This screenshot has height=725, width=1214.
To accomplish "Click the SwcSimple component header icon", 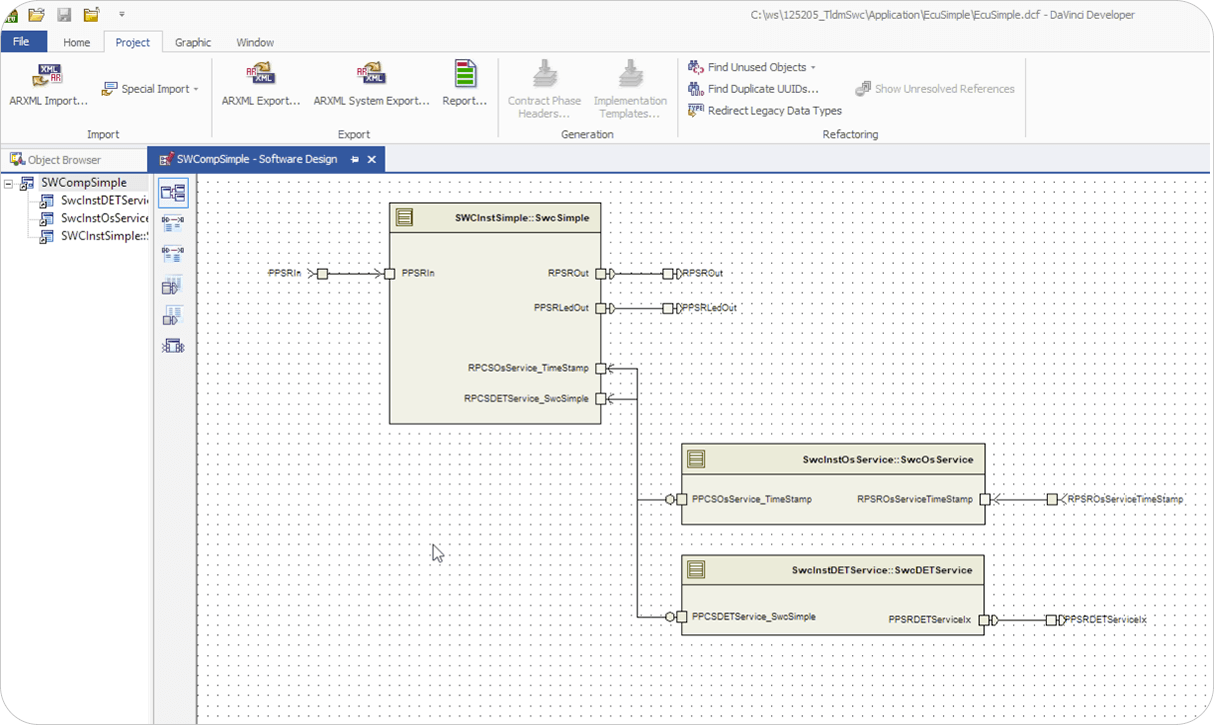I will (x=404, y=217).
